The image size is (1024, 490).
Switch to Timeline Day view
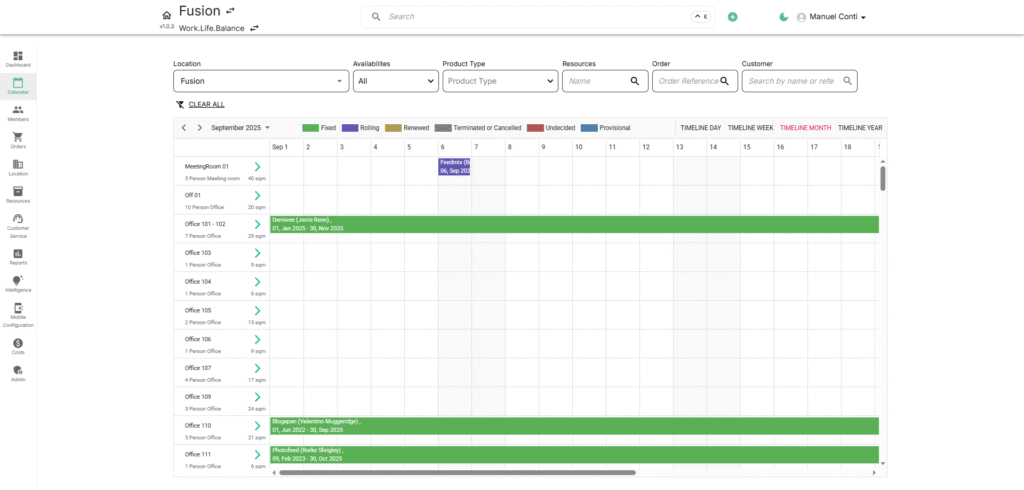[700, 128]
